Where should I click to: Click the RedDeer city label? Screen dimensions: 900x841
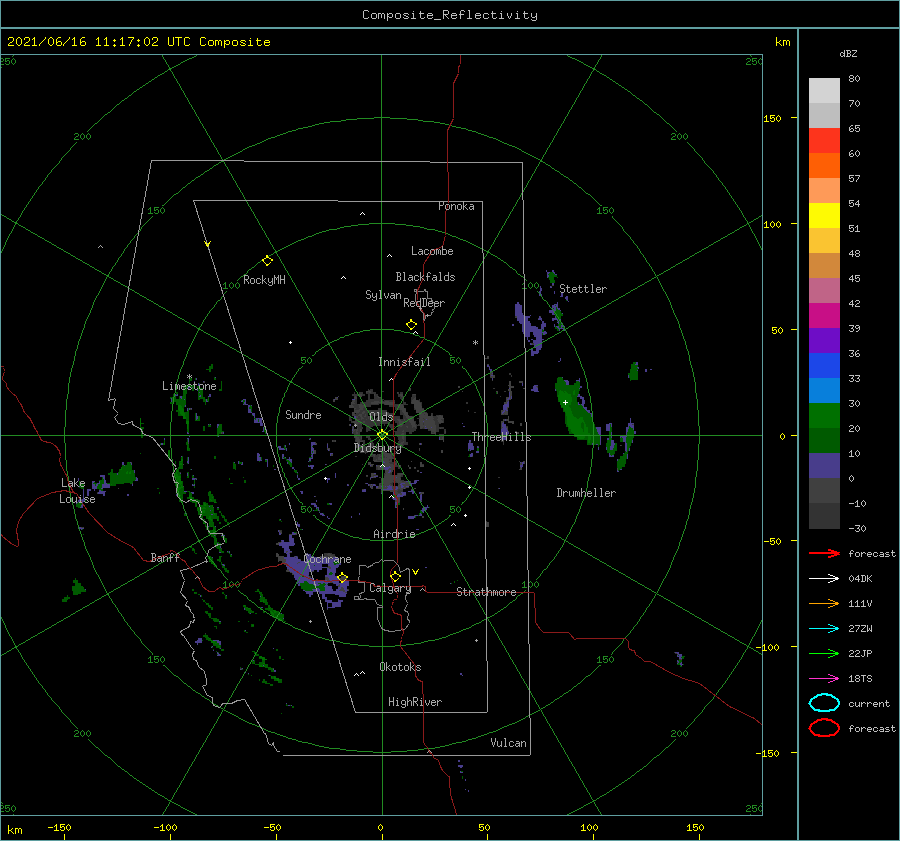point(424,303)
